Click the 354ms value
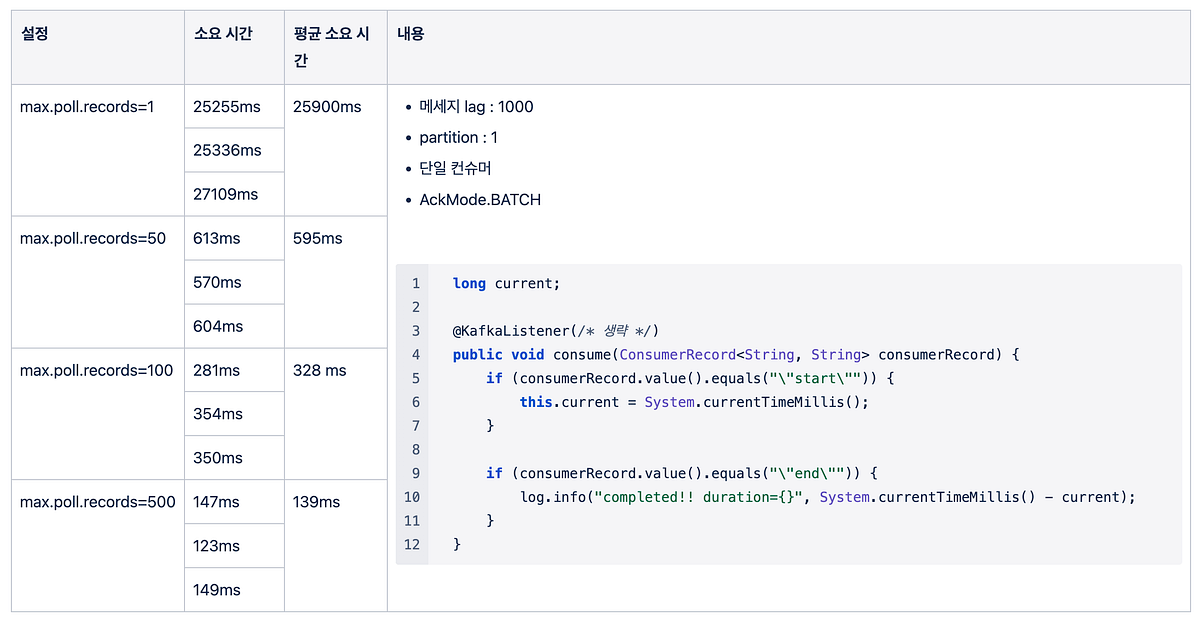The image size is (1200, 619). pyautogui.click(x=218, y=415)
